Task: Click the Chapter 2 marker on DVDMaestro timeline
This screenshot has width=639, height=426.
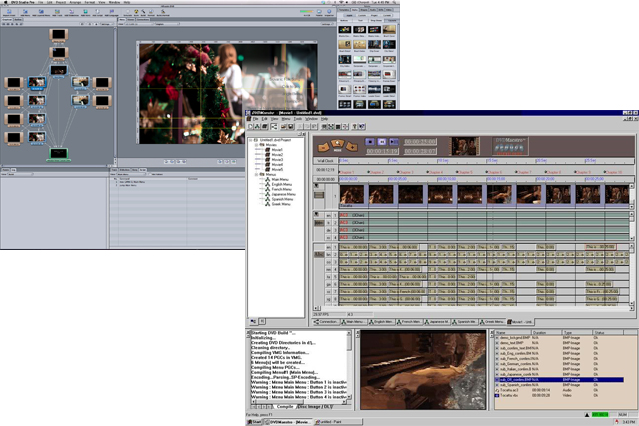Action: point(376,172)
